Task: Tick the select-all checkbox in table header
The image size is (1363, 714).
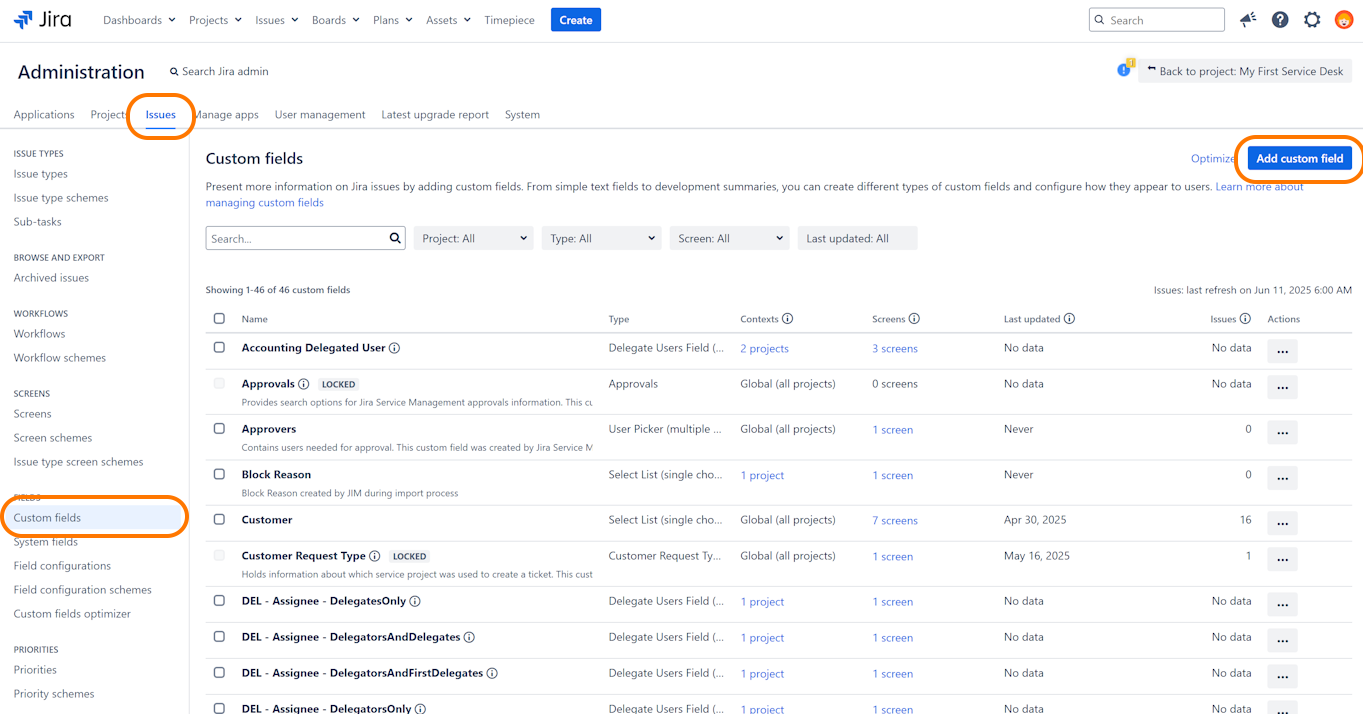Action: pyautogui.click(x=219, y=319)
